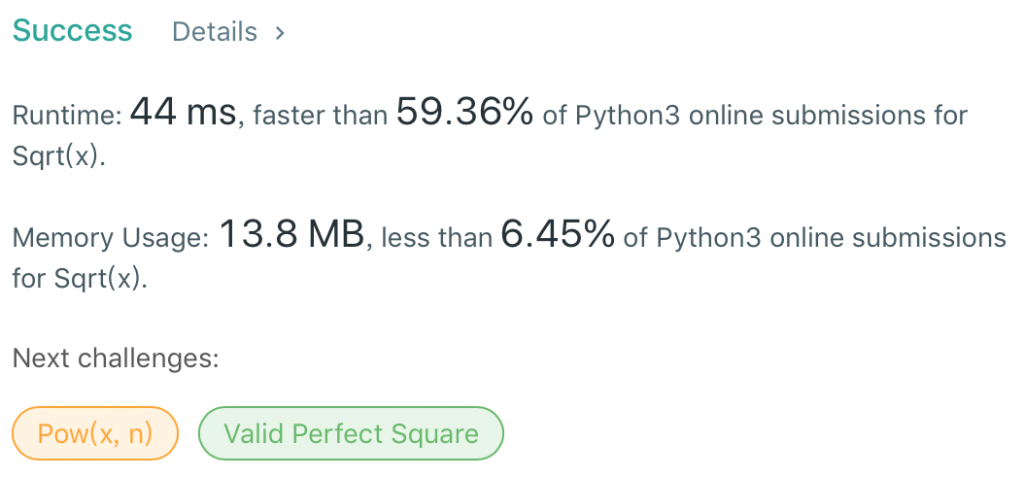Click the 59.36% runtime percentile
This screenshot has width=1024, height=478.
coord(465,113)
